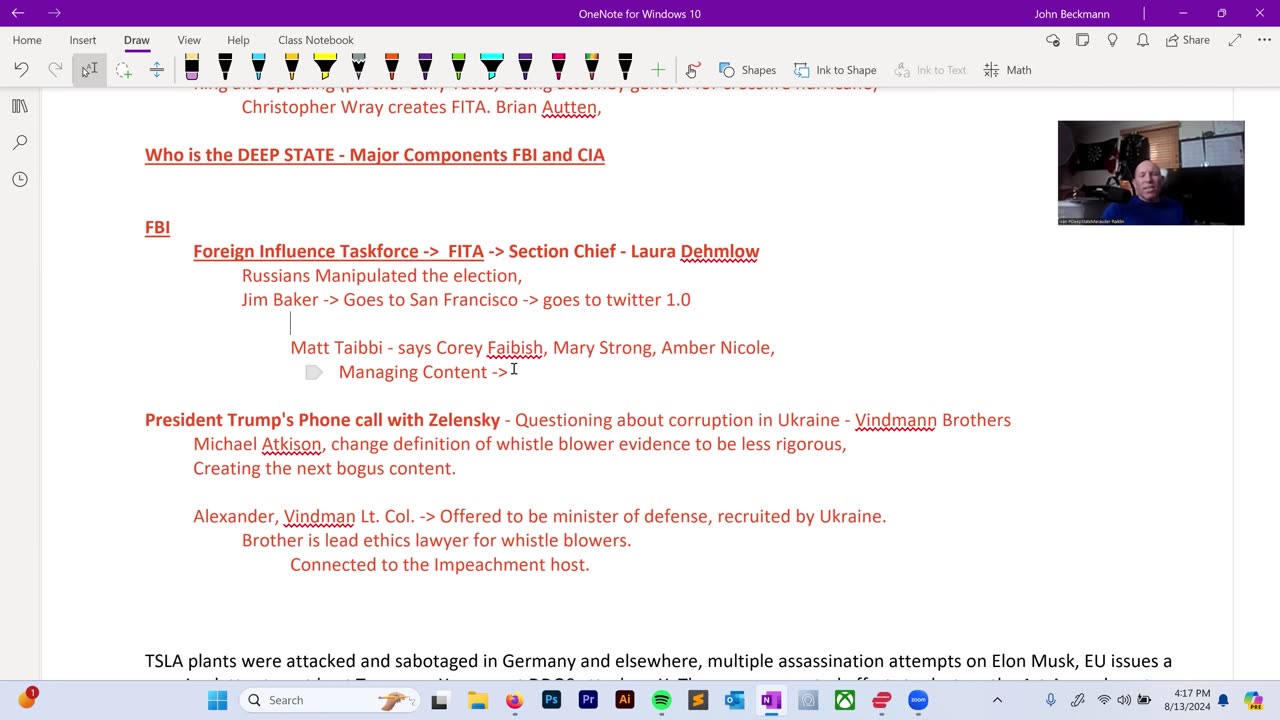Pick the light blue pen

(x=258, y=69)
